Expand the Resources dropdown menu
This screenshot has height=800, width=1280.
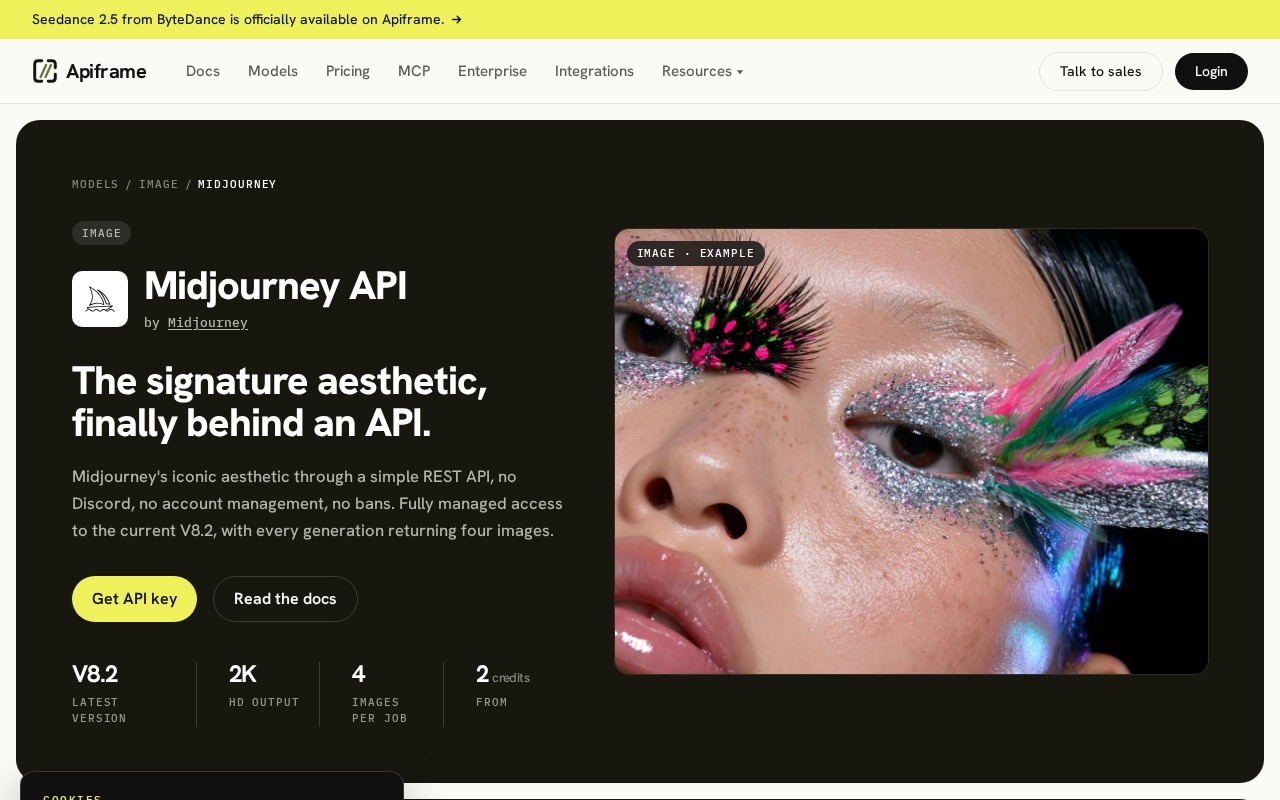tap(702, 71)
